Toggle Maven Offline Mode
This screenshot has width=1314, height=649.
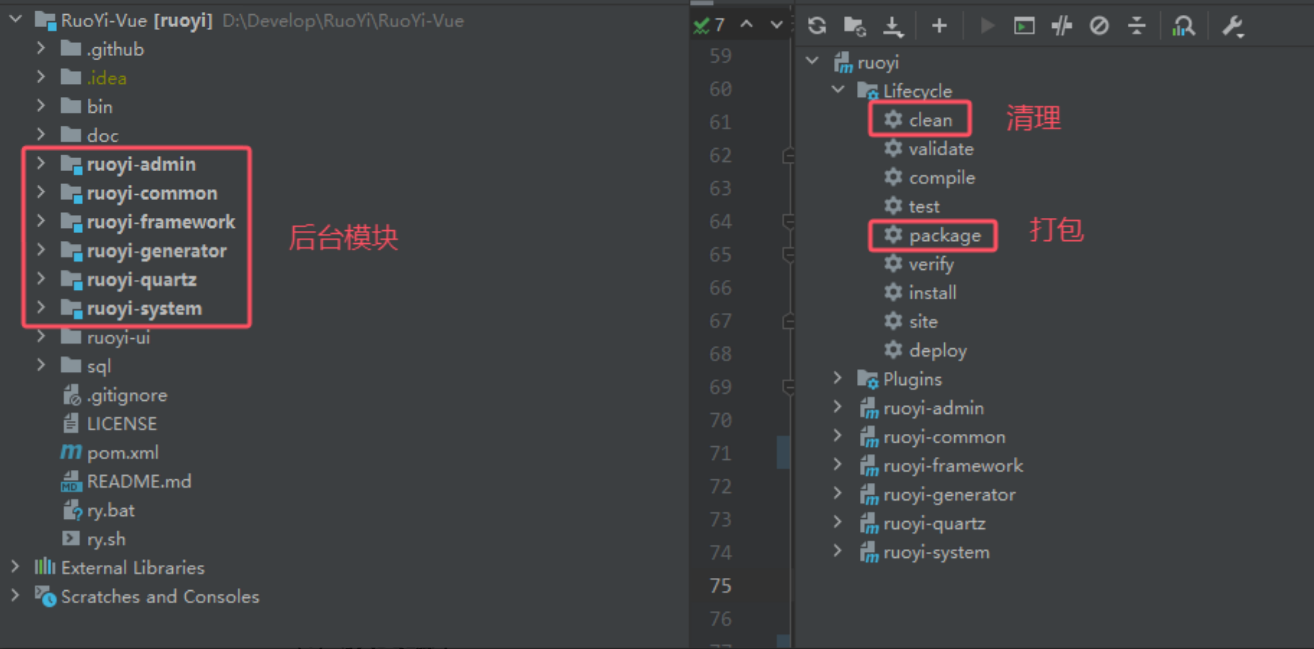1062,26
